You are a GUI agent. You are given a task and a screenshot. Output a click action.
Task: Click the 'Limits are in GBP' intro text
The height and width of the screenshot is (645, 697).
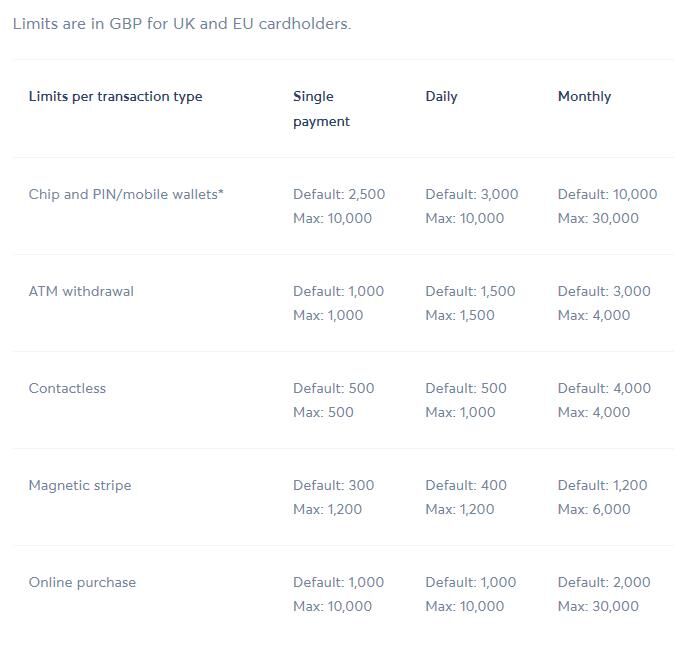[x=182, y=24]
